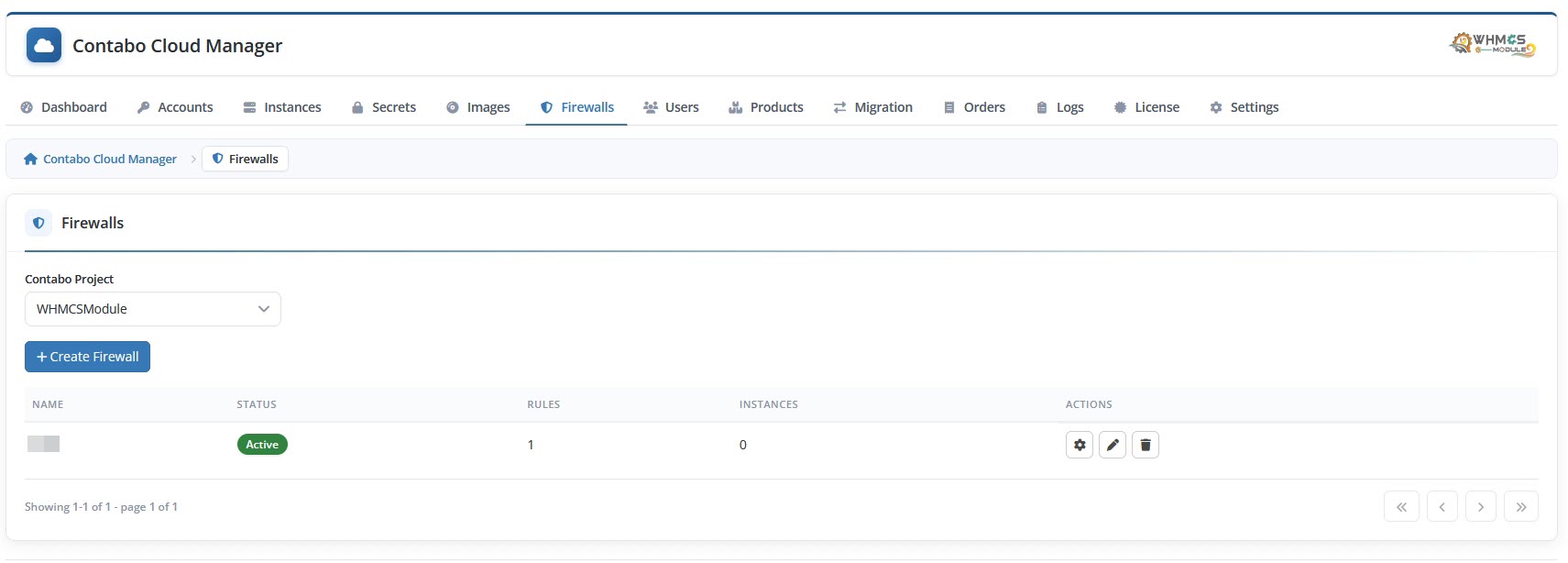
Task: Select the Firewalls tab in navigation
Action: 576,107
